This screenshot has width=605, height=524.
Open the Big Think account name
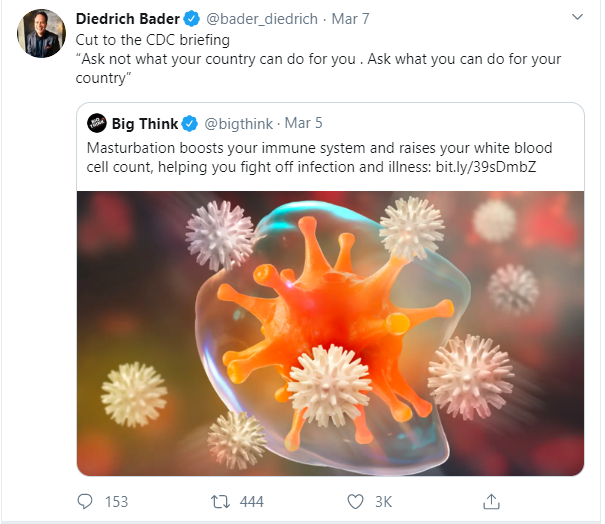pos(145,123)
